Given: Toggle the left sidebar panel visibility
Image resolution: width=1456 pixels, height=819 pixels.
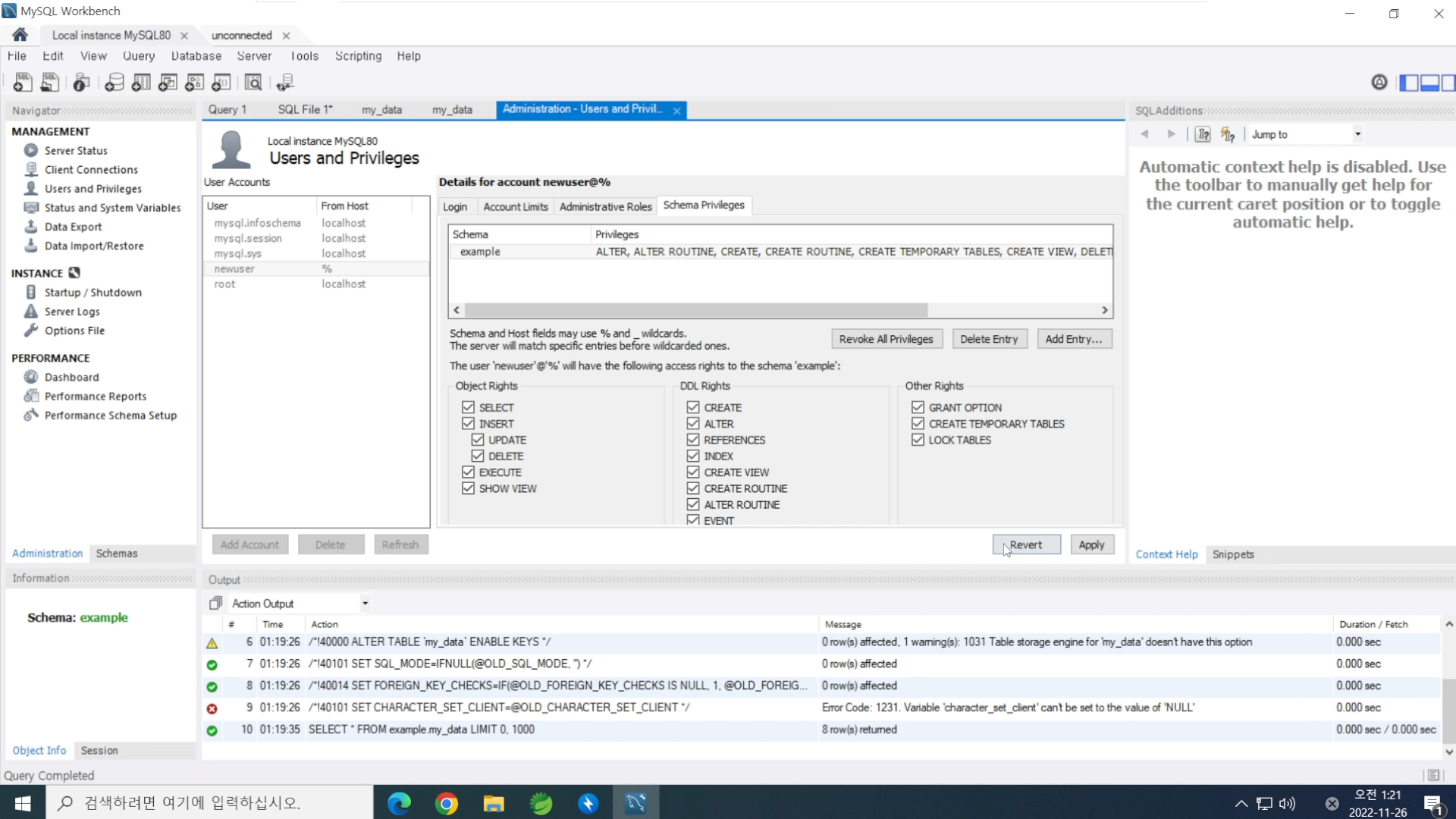Looking at the screenshot, I should click(1409, 83).
